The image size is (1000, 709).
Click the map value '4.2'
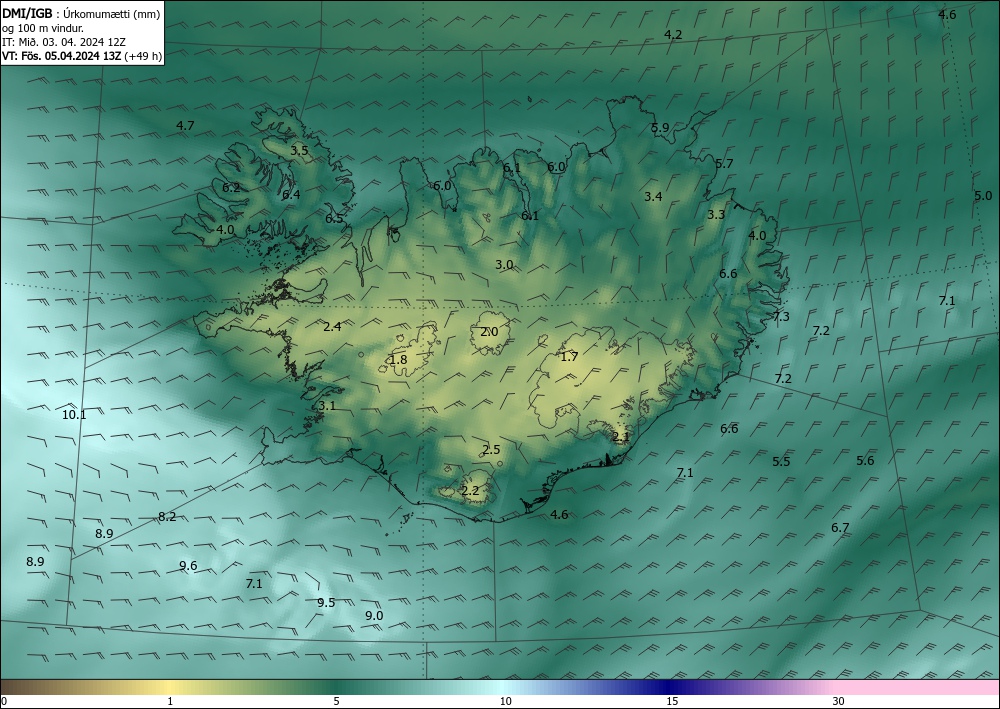pyautogui.click(x=673, y=34)
